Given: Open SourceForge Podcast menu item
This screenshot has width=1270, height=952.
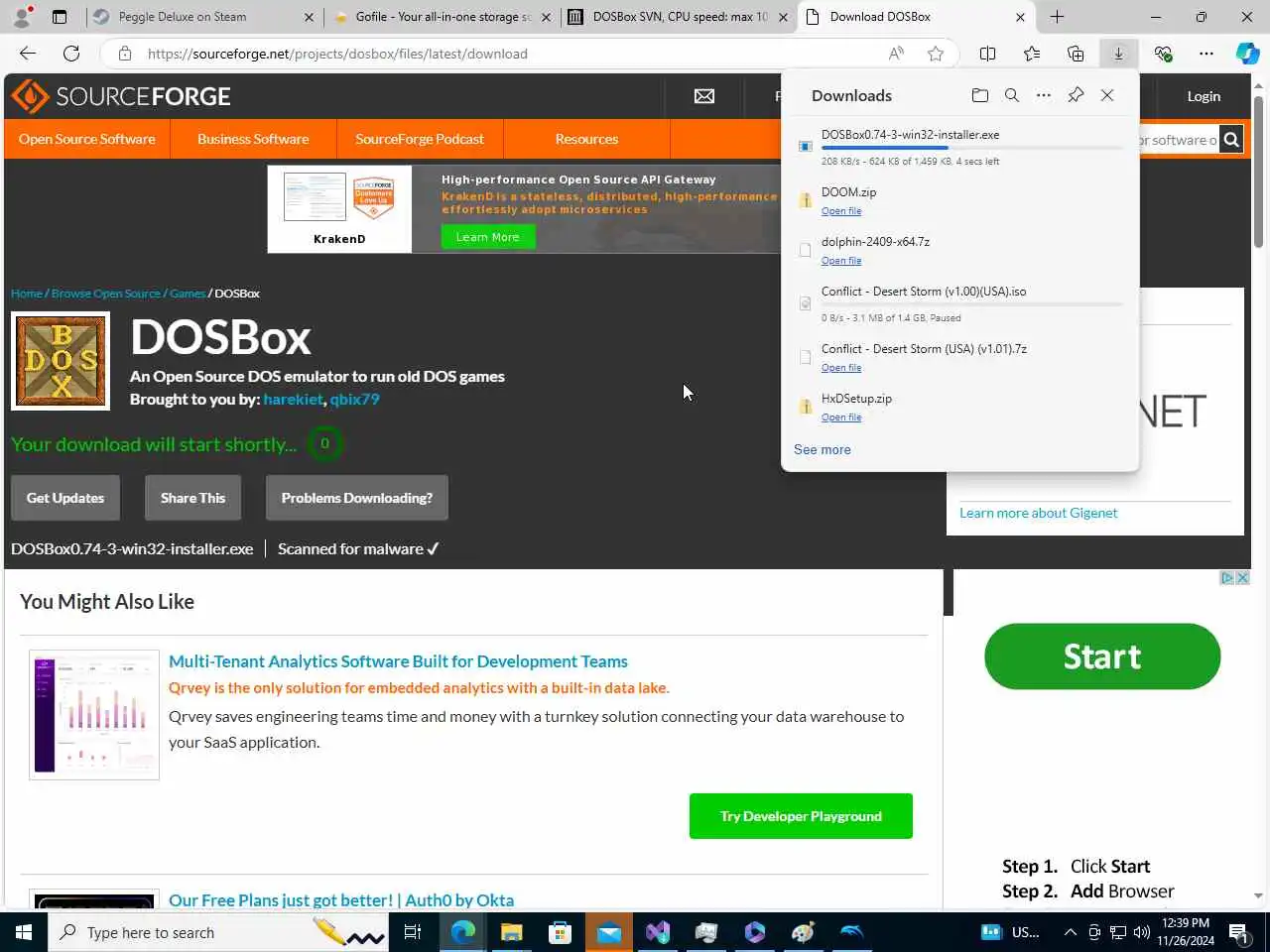Looking at the screenshot, I should coord(420,139).
